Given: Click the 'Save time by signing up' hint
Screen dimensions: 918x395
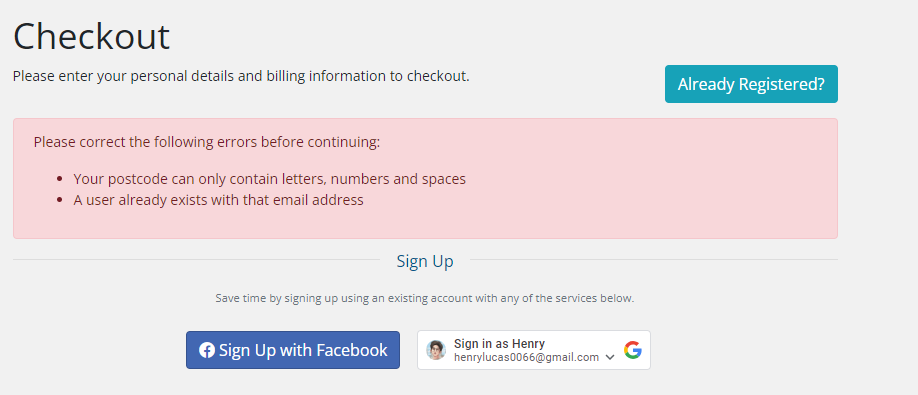Looking at the screenshot, I should (424, 298).
